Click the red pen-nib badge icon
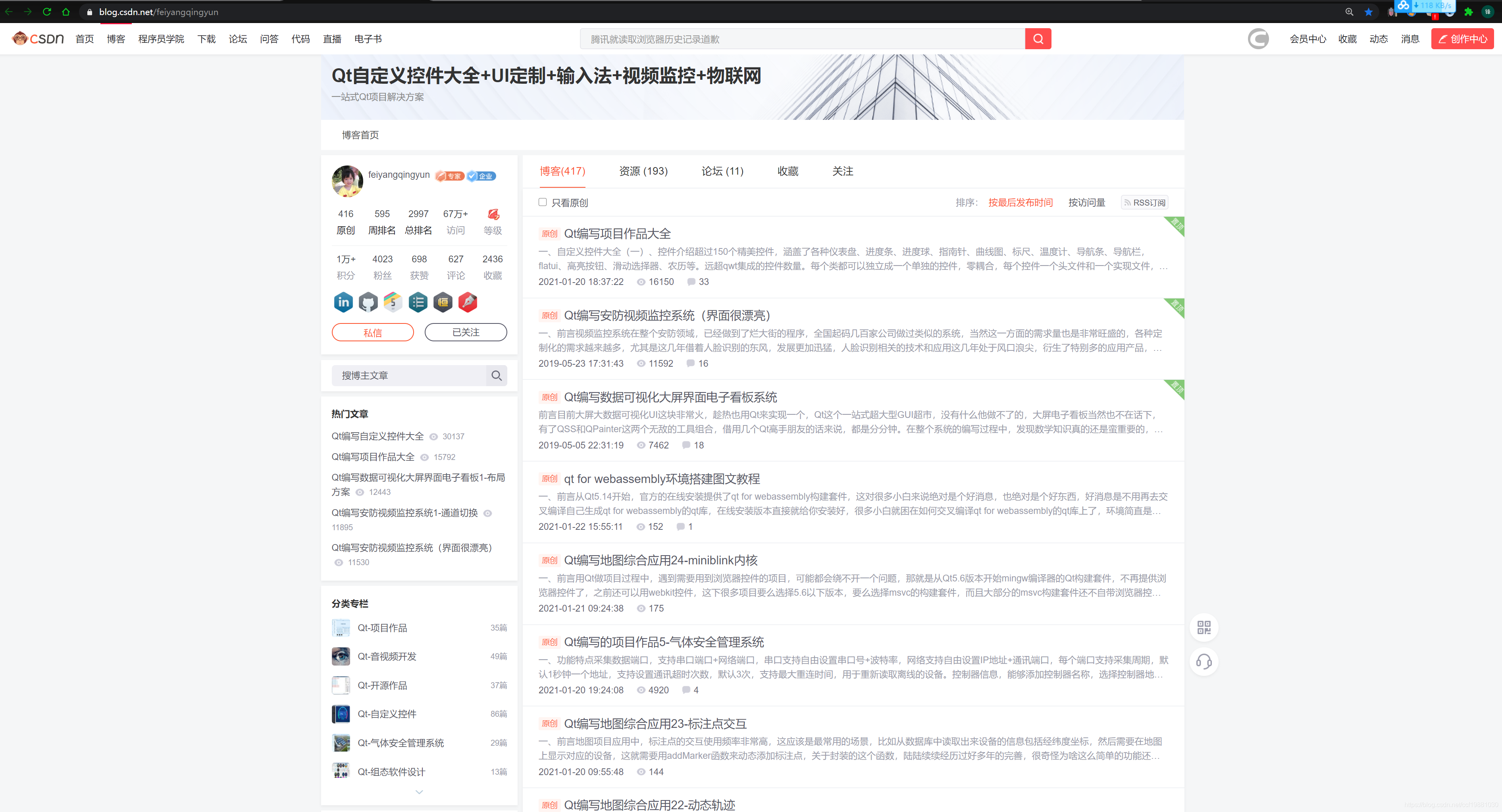1502x812 pixels. 468,302
